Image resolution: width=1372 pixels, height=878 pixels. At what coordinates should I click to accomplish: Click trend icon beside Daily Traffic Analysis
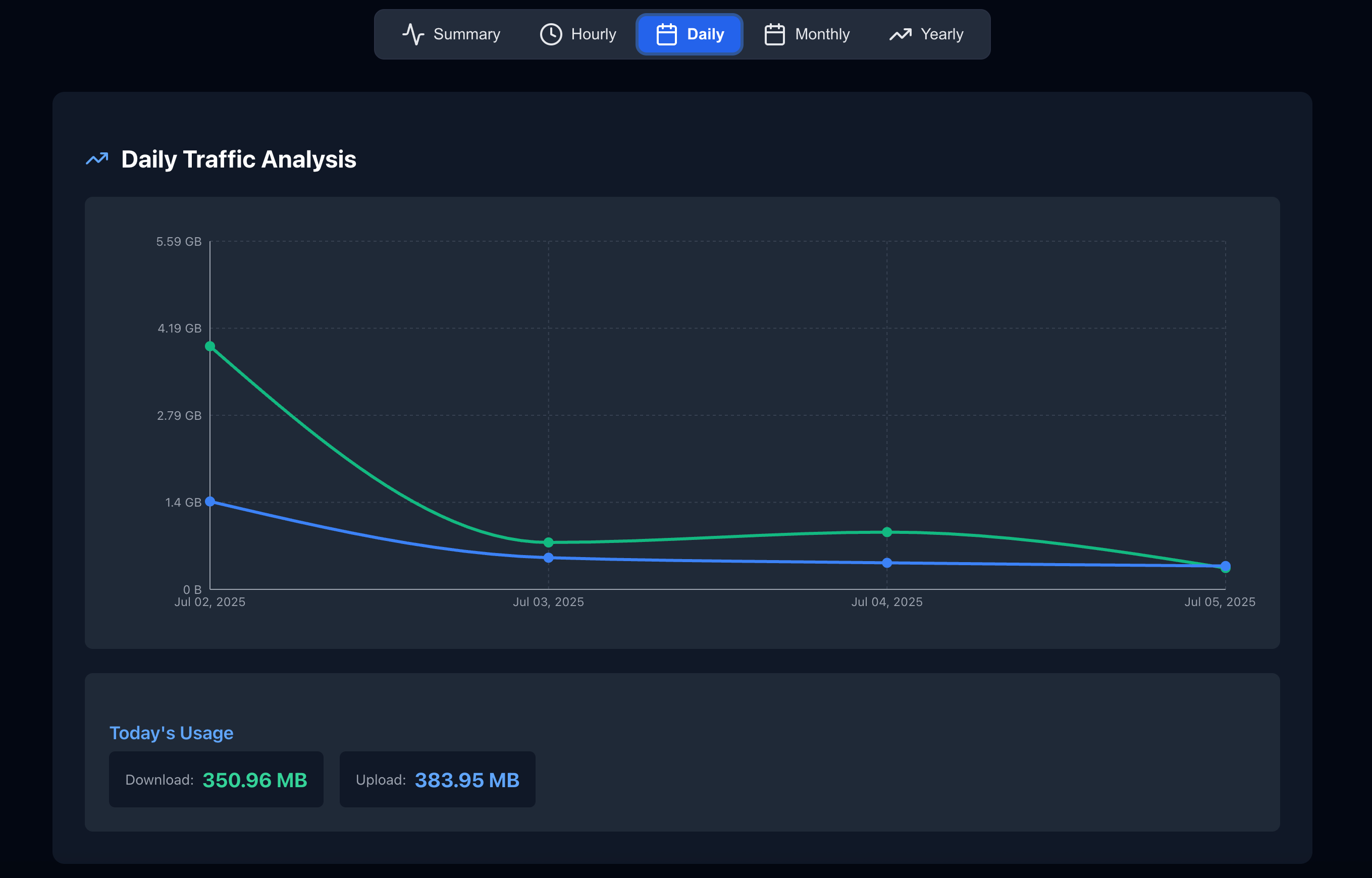point(97,158)
